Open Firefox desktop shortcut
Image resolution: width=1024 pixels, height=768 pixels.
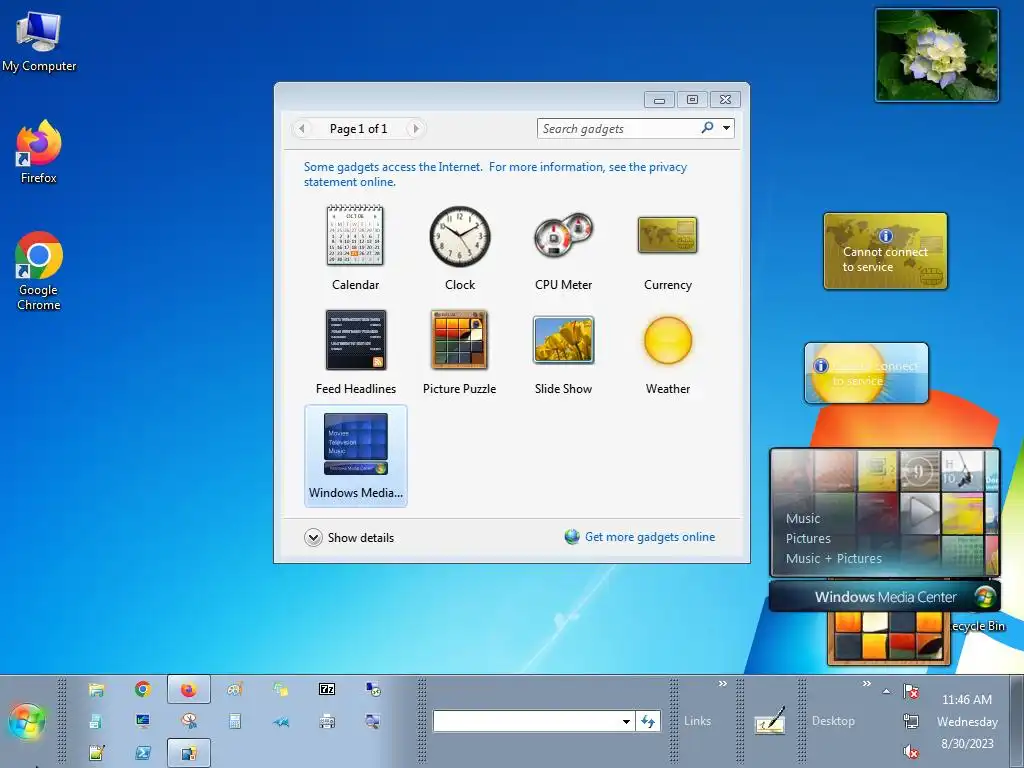click(x=39, y=152)
